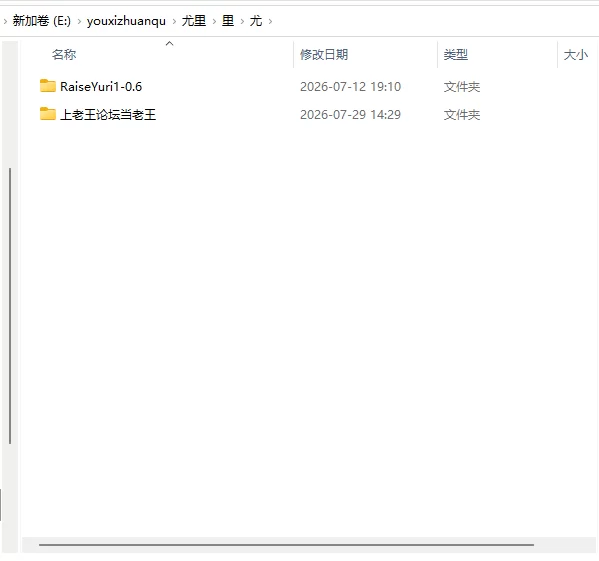Image resolution: width=599 pixels, height=561 pixels.
Task: Click the RaiseYuri1-0.6 folder name
Action: [x=101, y=87]
